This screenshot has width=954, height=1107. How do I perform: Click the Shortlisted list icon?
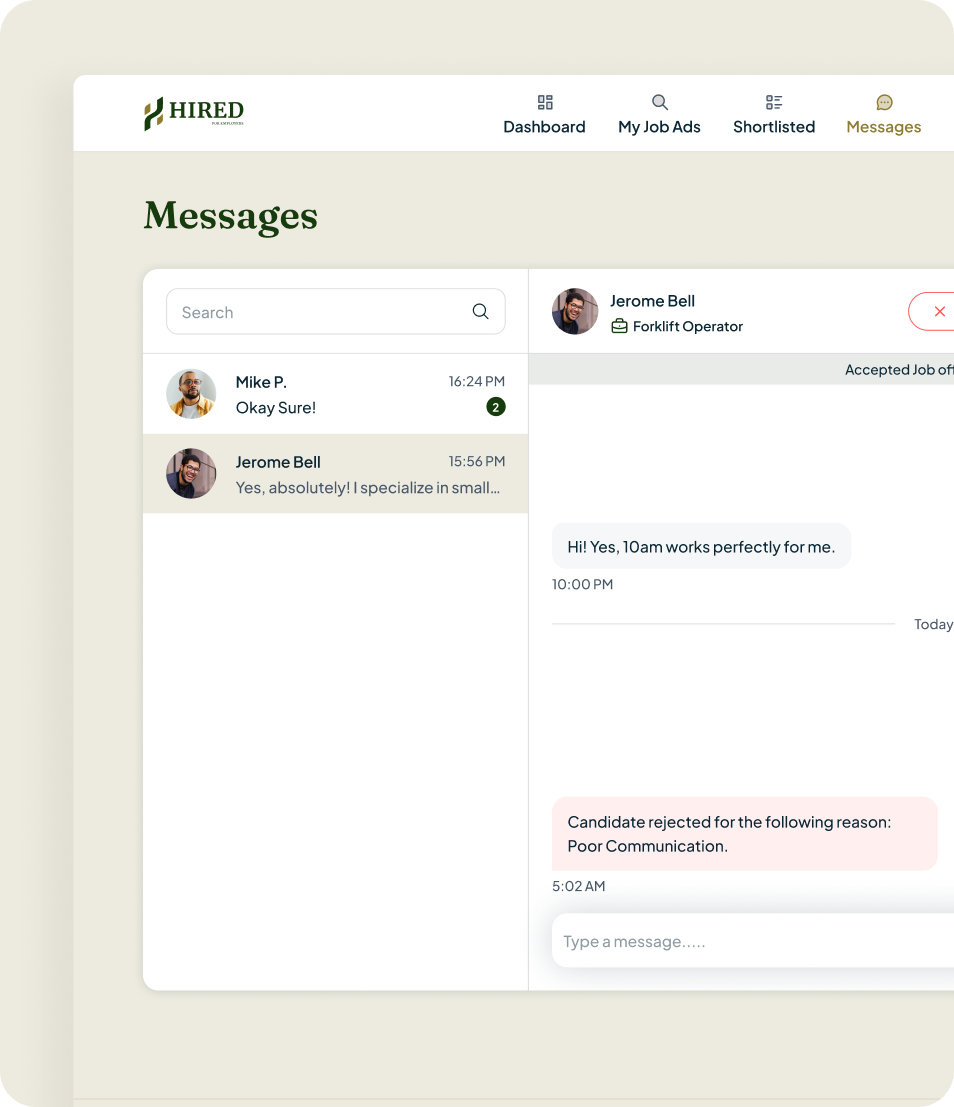tap(774, 102)
